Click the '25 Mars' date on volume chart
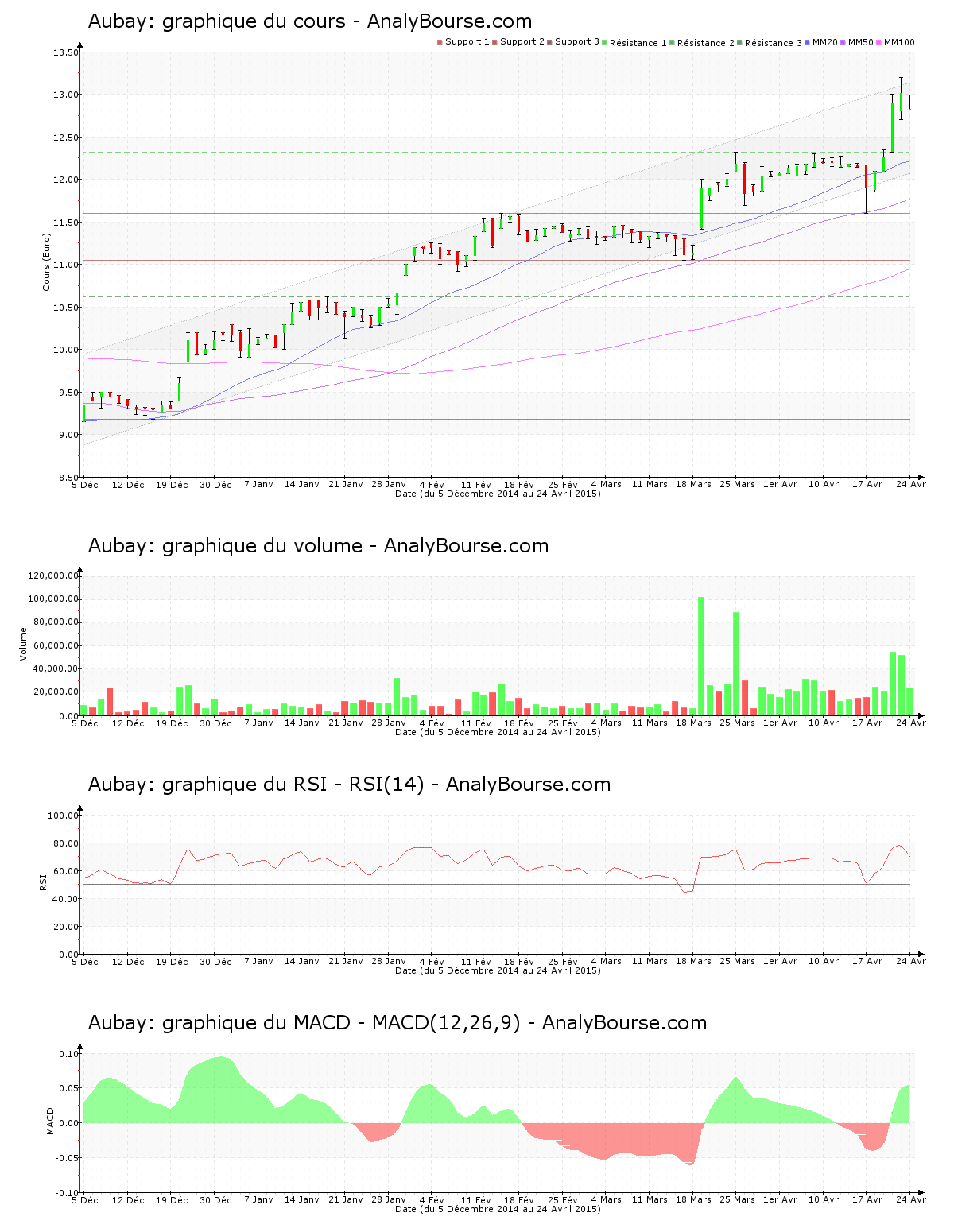Viewport: 954px width, 1232px height. pyautogui.click(x=737, y=723)
